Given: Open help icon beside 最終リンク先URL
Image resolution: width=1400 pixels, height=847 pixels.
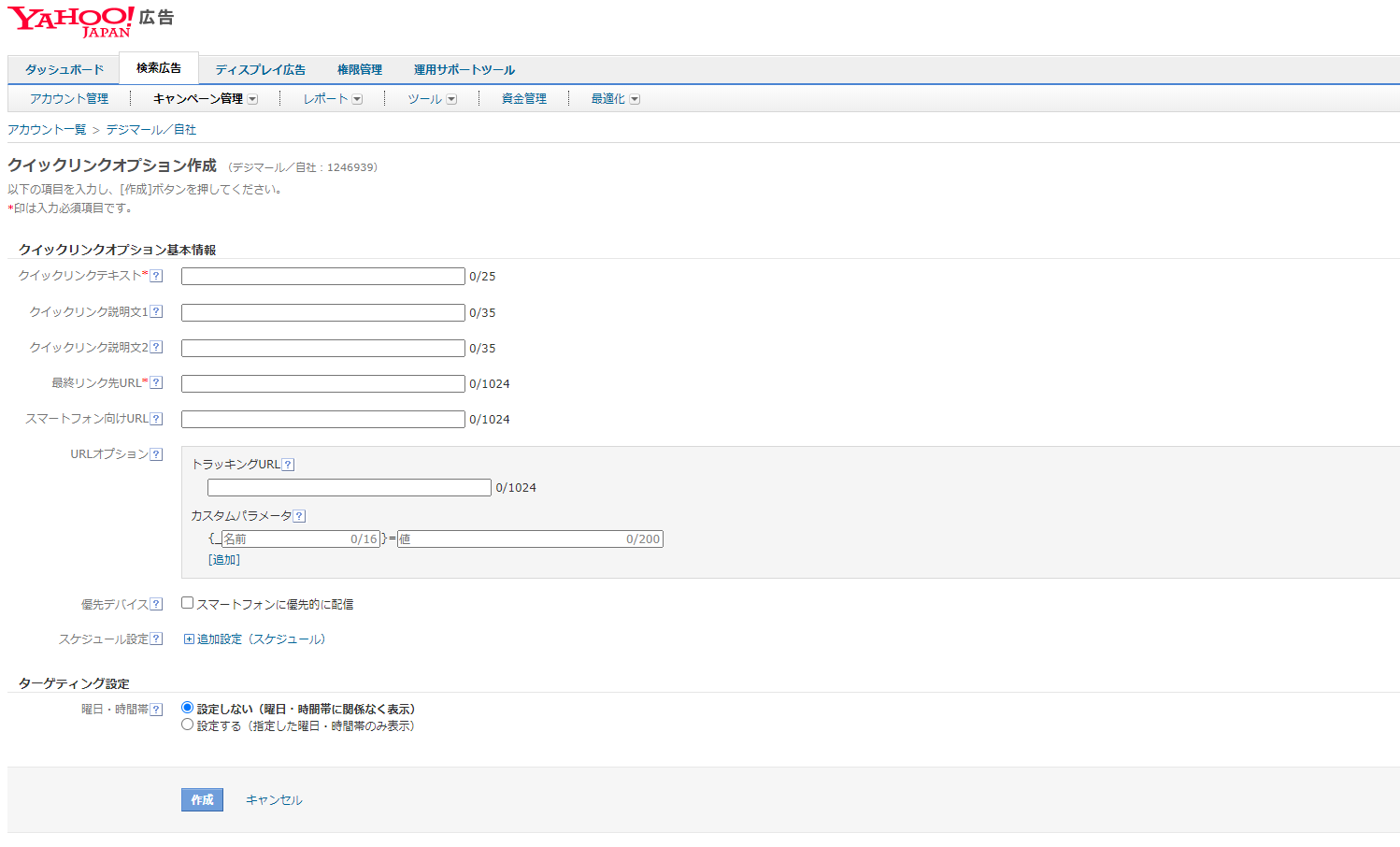Looking at the screenshot, I should [x=156, y=382].
